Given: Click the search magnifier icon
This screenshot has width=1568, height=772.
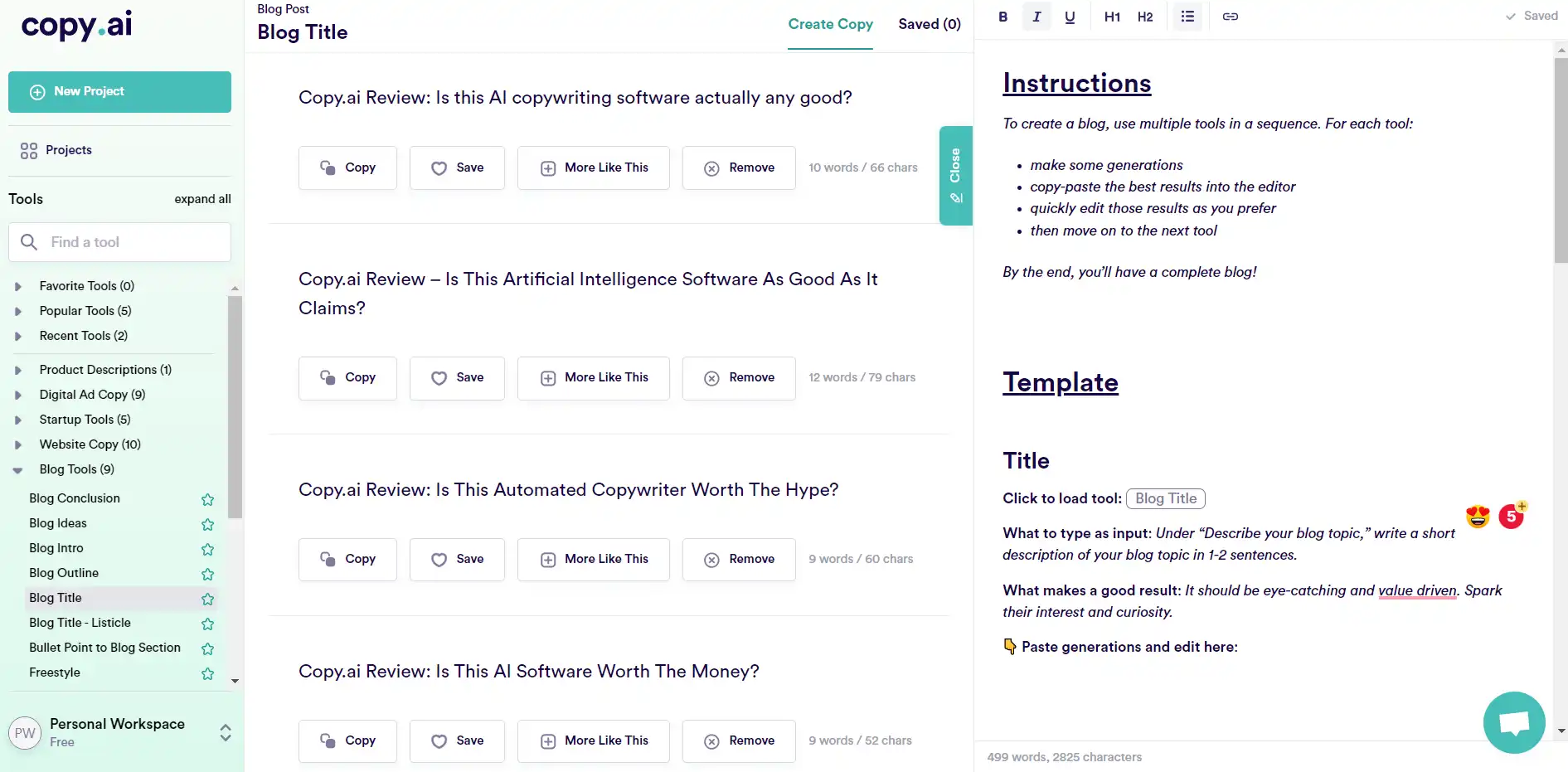Looking at the screenshot, I should (x=29, y=242).
